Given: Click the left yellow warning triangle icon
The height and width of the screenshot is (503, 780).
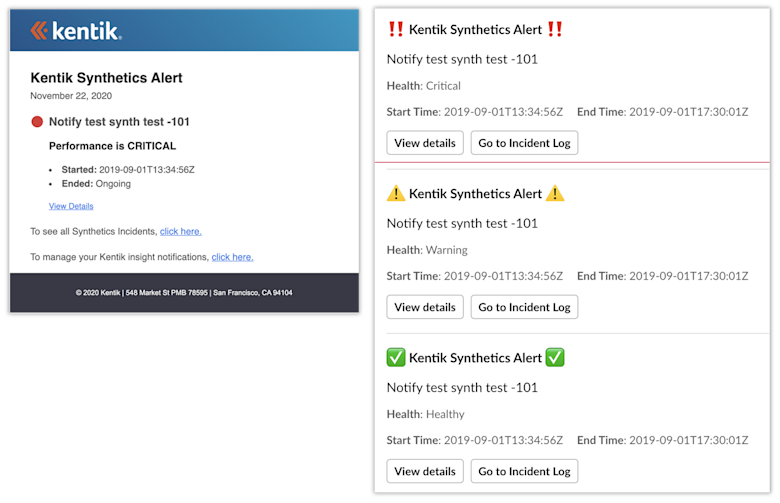Looking at the screenshot, I should click(396, 193).
